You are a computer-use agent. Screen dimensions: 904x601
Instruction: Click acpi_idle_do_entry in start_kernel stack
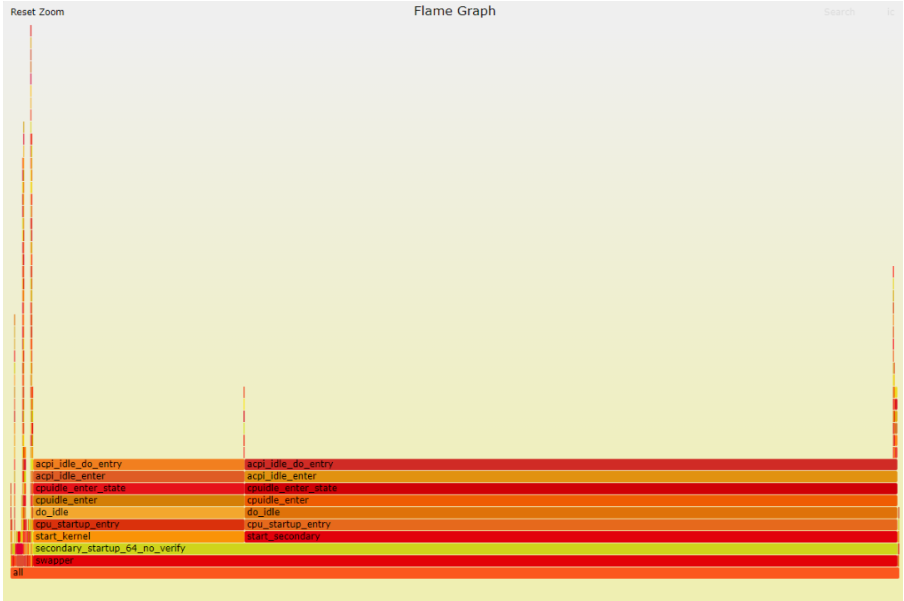point(138,465)
